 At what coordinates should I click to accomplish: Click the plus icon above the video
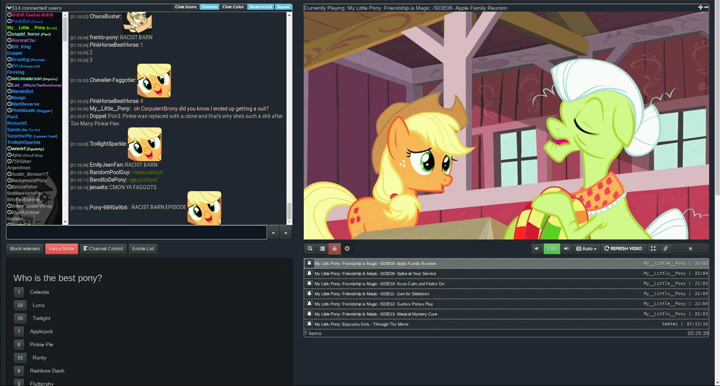point(700,7)
